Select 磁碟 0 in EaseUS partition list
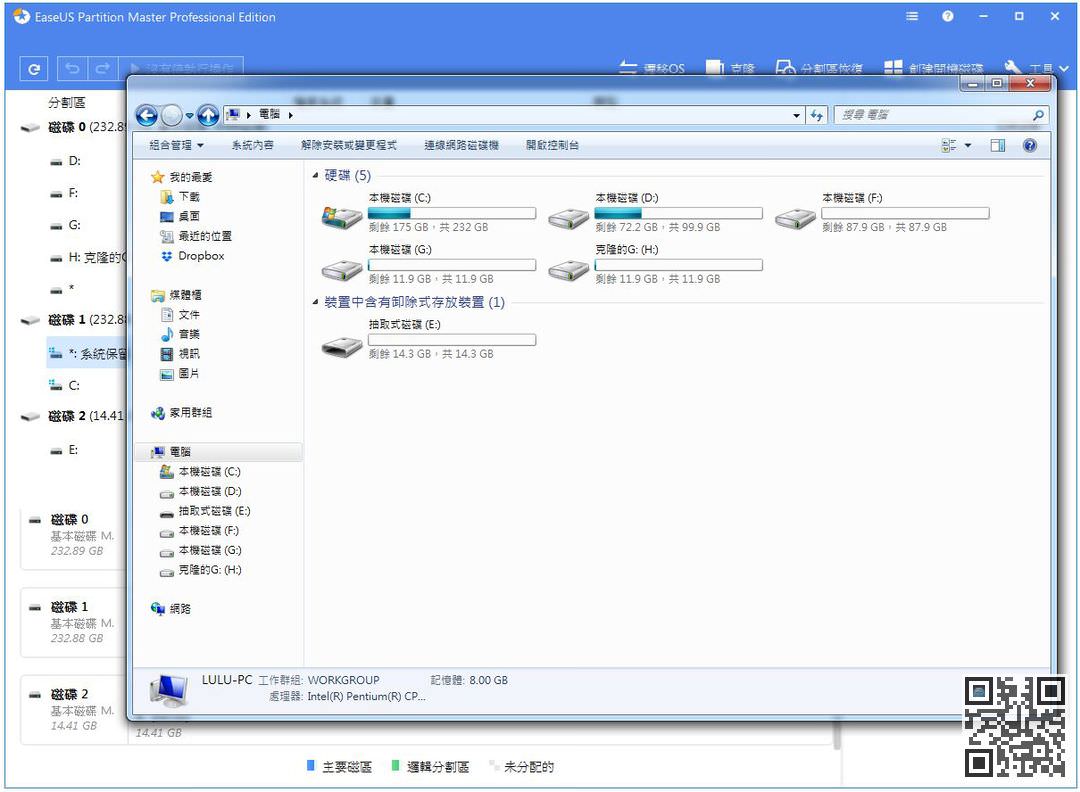Screen dimensions: 1080x792 click(x=74, y=127)
